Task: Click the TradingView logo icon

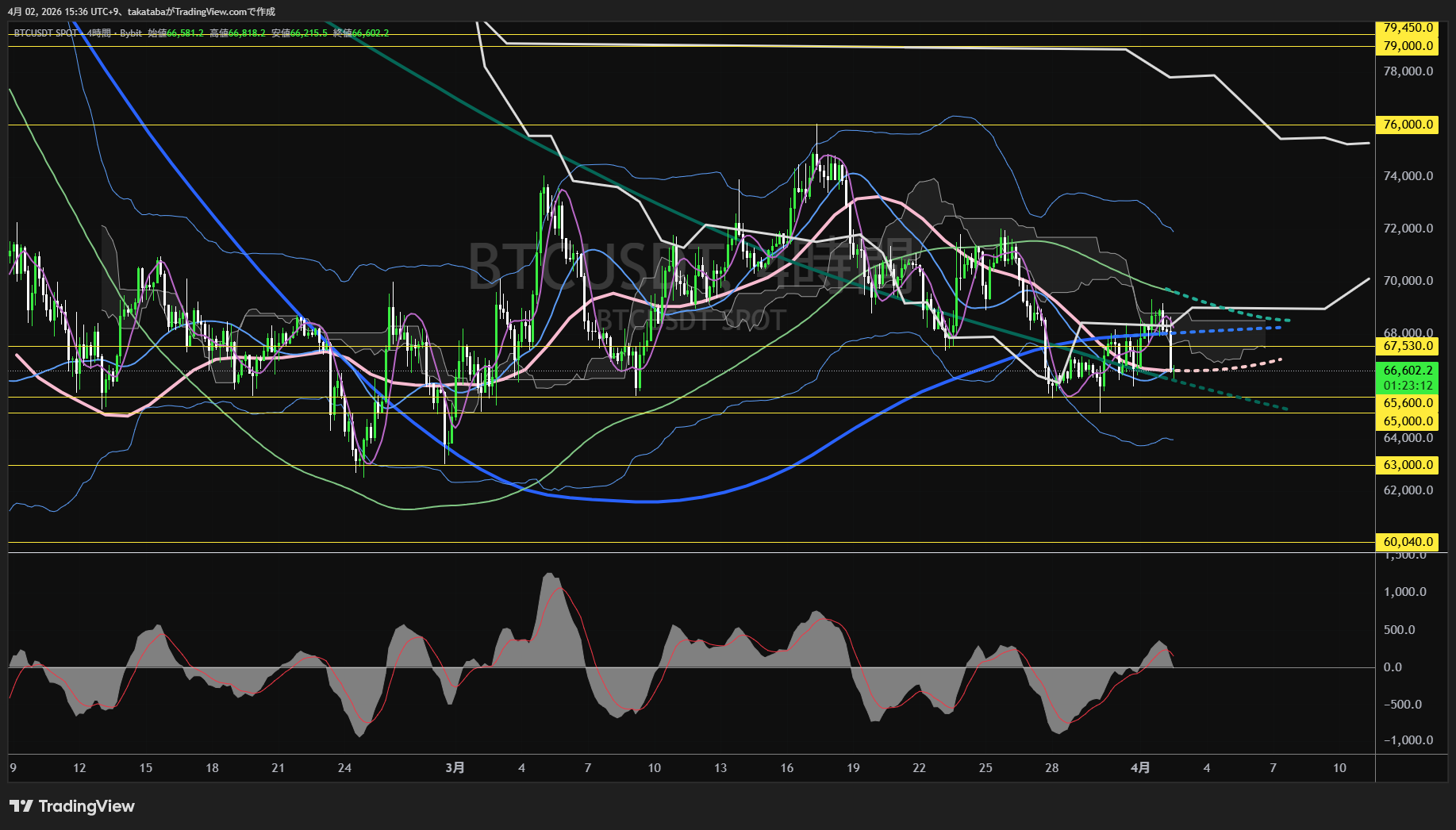Action: click(x=21, y=806)
